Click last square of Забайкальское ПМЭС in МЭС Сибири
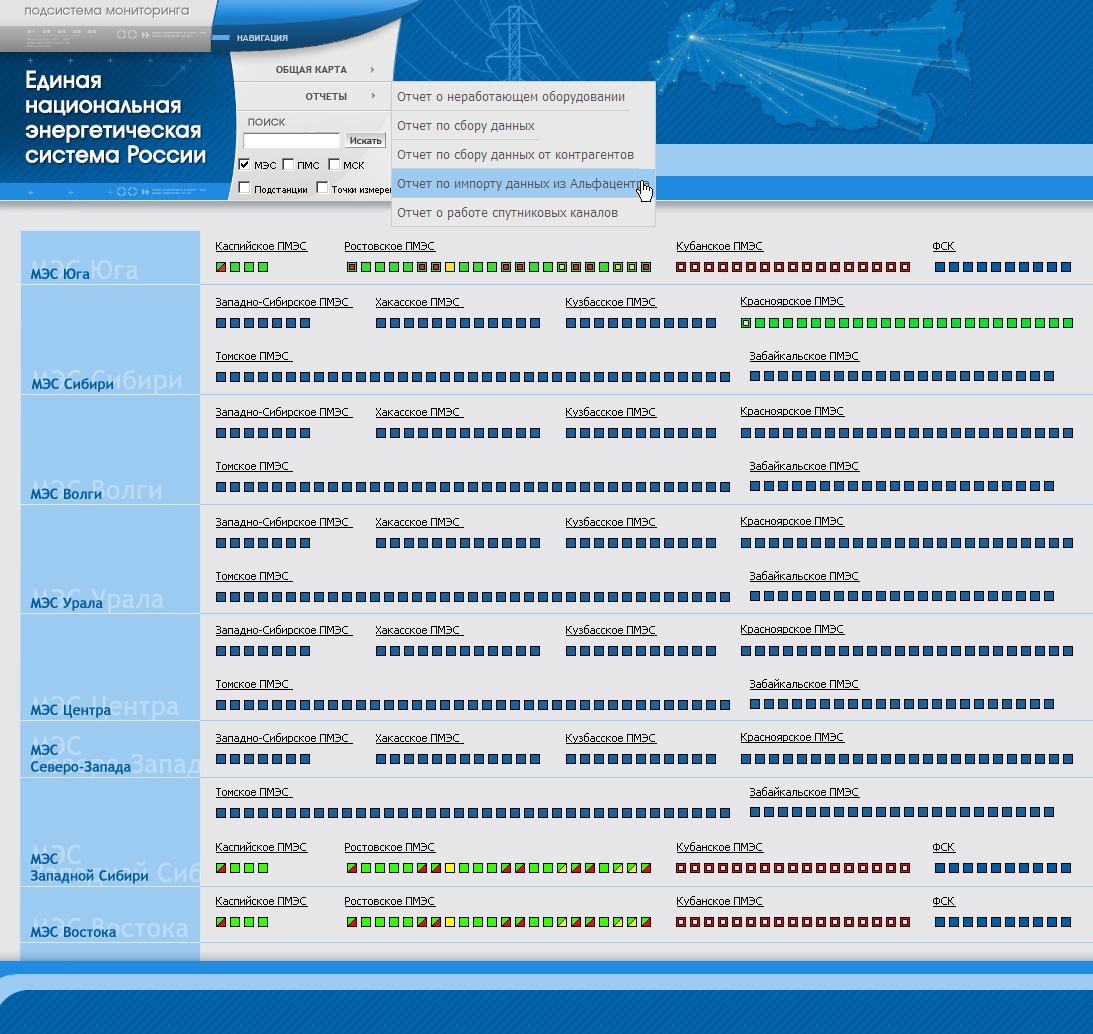The height and width of the screenshot is (1034, 1093). (1048, 377)
